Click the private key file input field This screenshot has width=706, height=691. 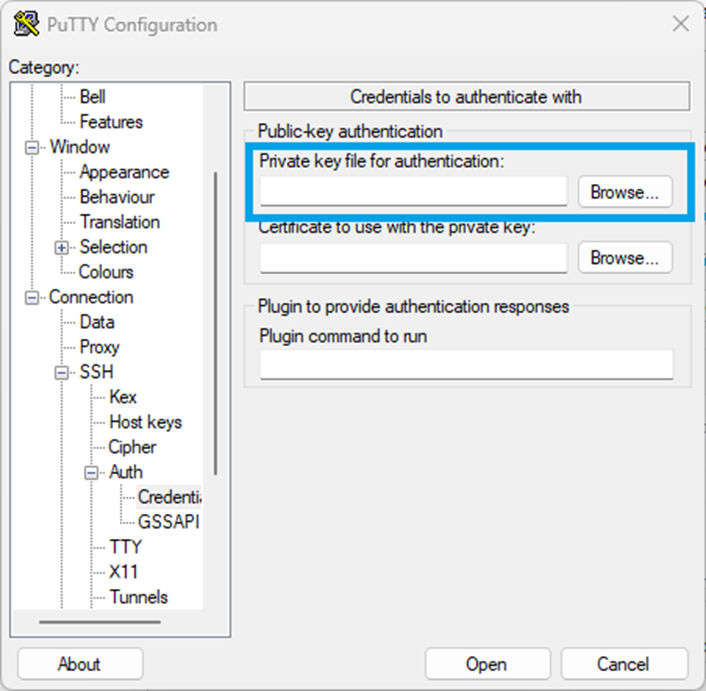click(413, 191)
